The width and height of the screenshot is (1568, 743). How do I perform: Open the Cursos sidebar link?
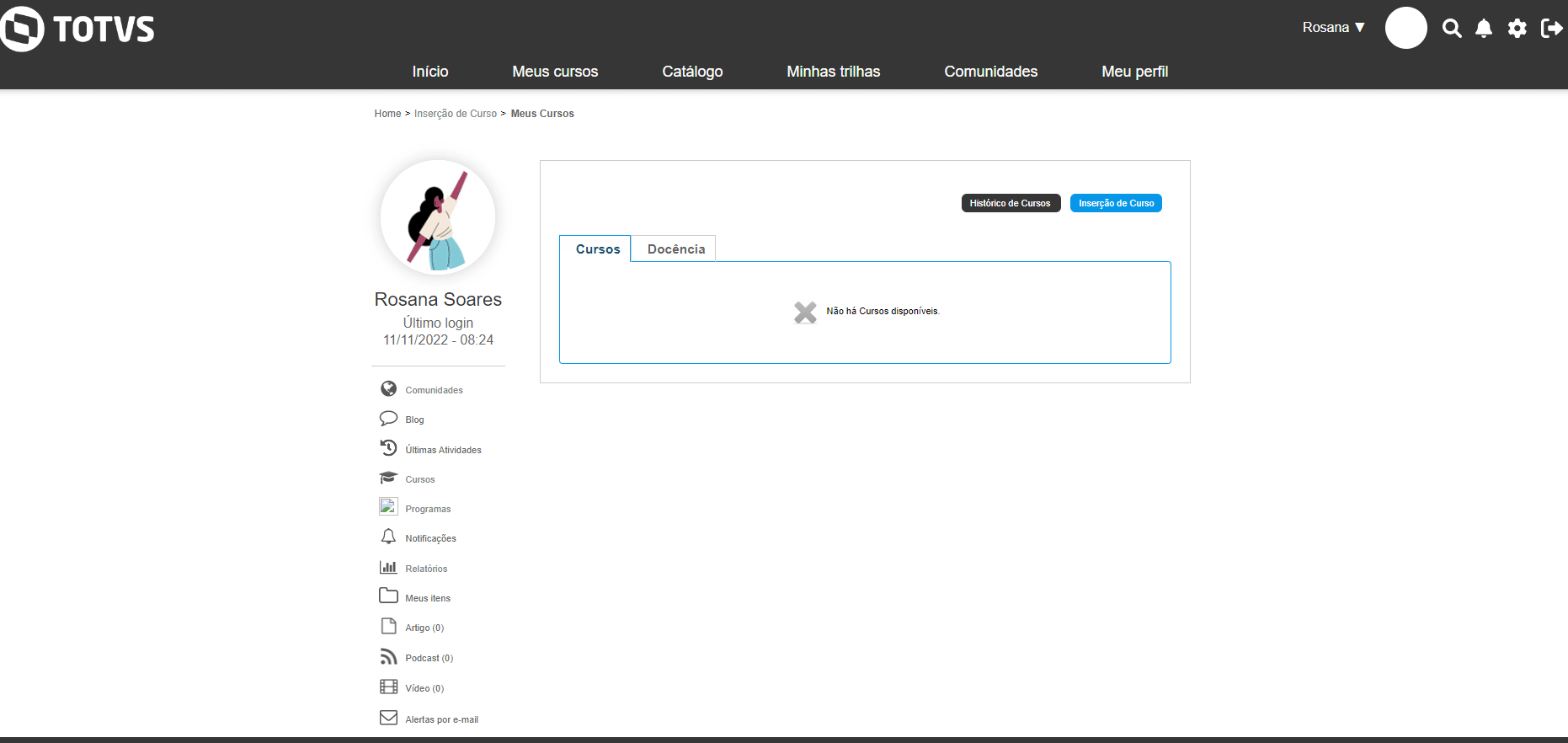coord(419,479)
